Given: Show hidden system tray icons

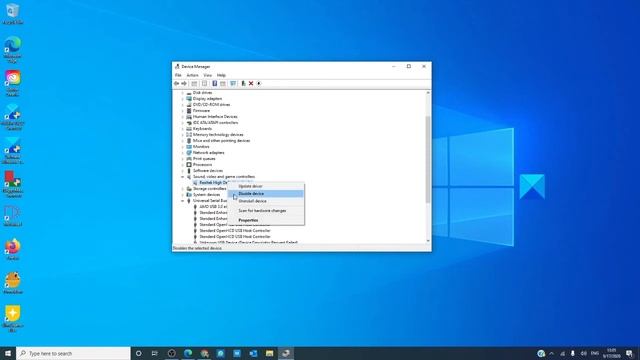Looking at the screenshot, I should click(x=551, y=353).
